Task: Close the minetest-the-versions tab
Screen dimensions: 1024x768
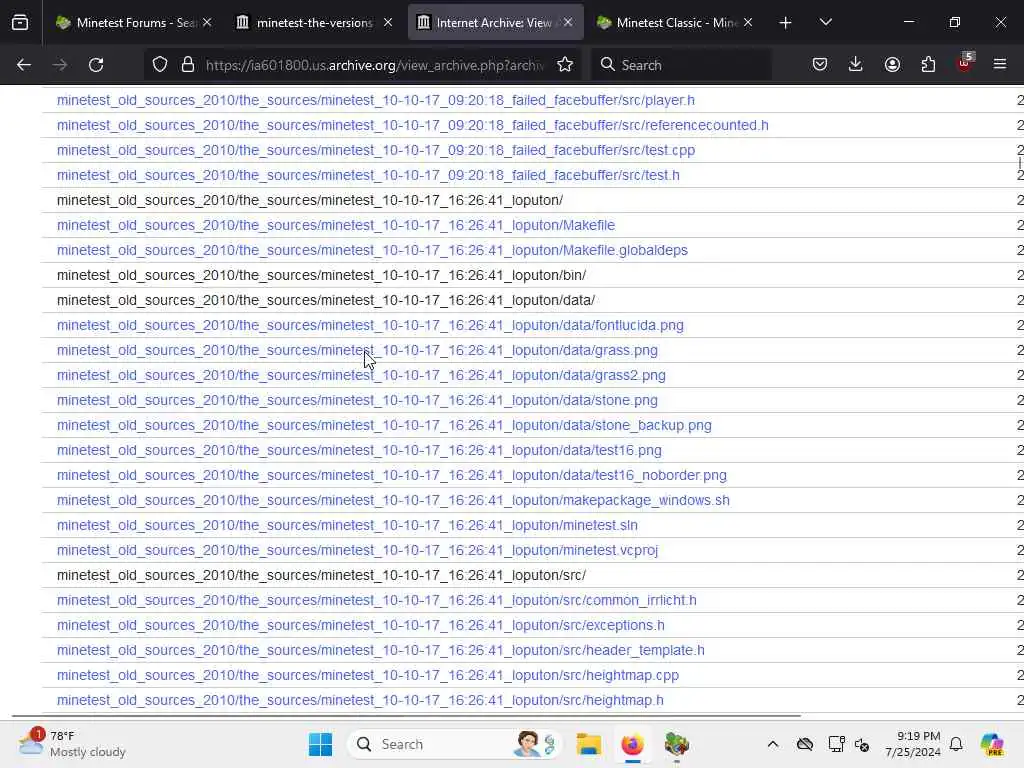Action: (388, 23)
